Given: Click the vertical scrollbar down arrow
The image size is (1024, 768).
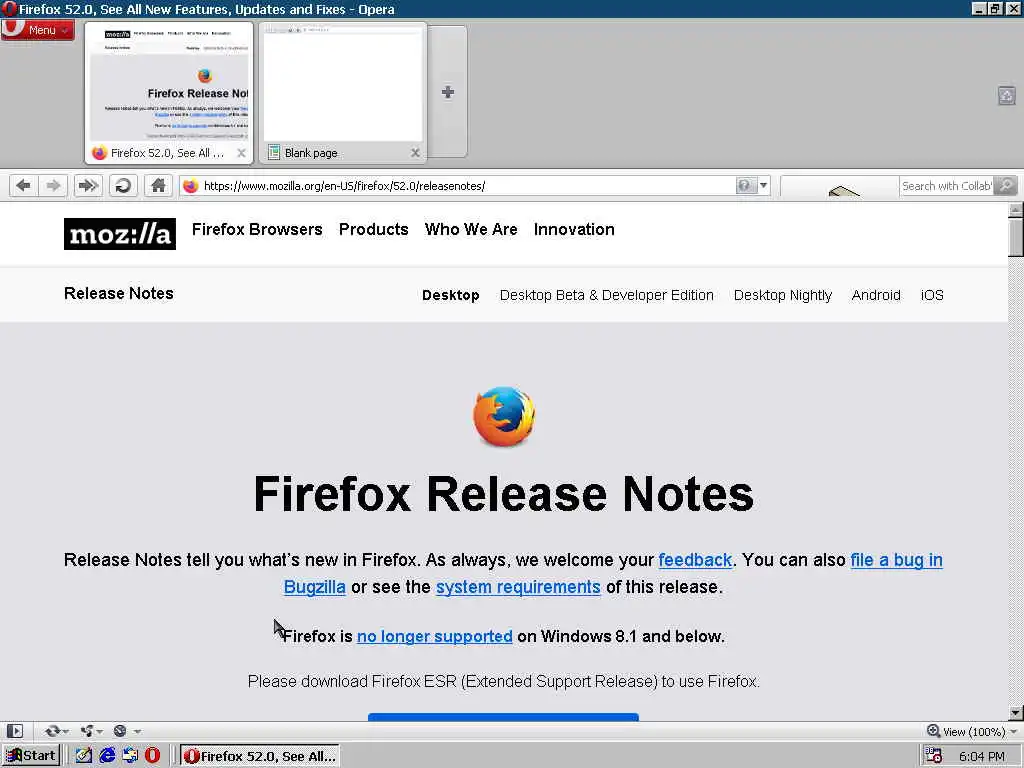Looking at the screenshot, I should coord(1016,713).
